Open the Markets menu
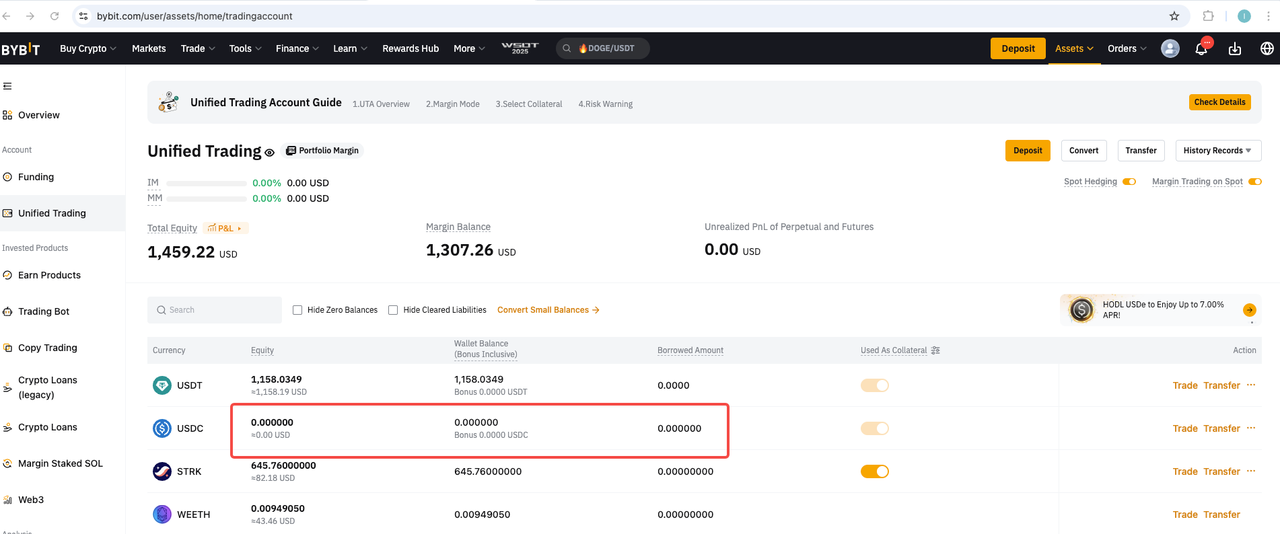Image resolution: width=1280 pixels, height=534 pixels. point(149,49)
